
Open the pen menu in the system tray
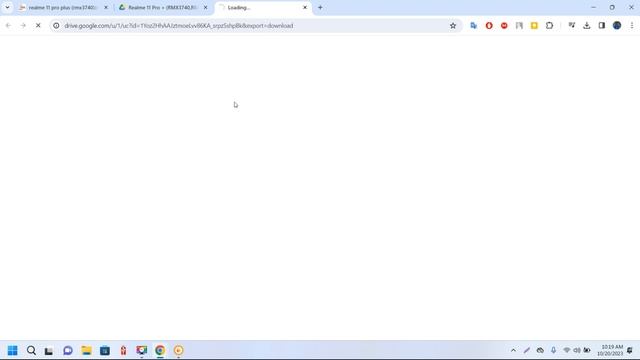point(527,350)
